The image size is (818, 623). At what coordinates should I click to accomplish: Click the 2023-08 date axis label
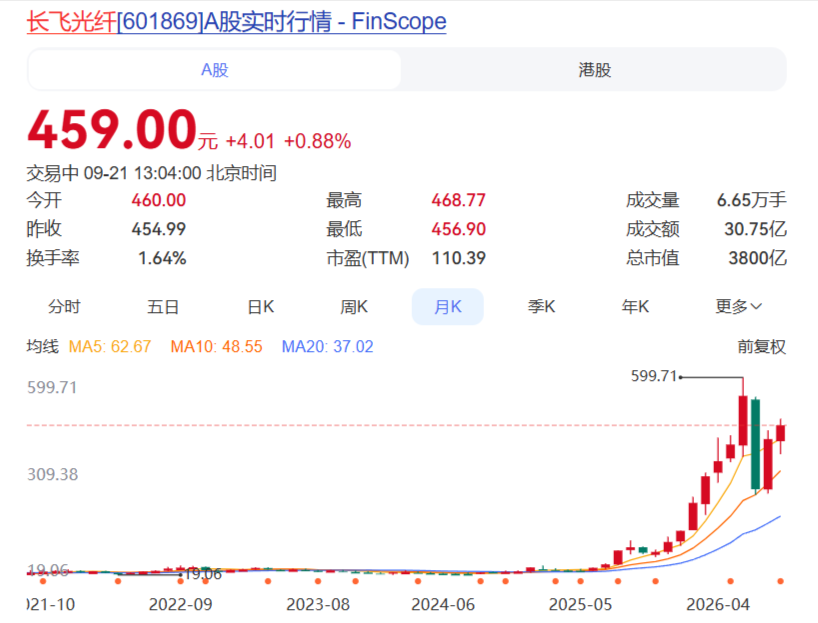(x=318, y=605)
